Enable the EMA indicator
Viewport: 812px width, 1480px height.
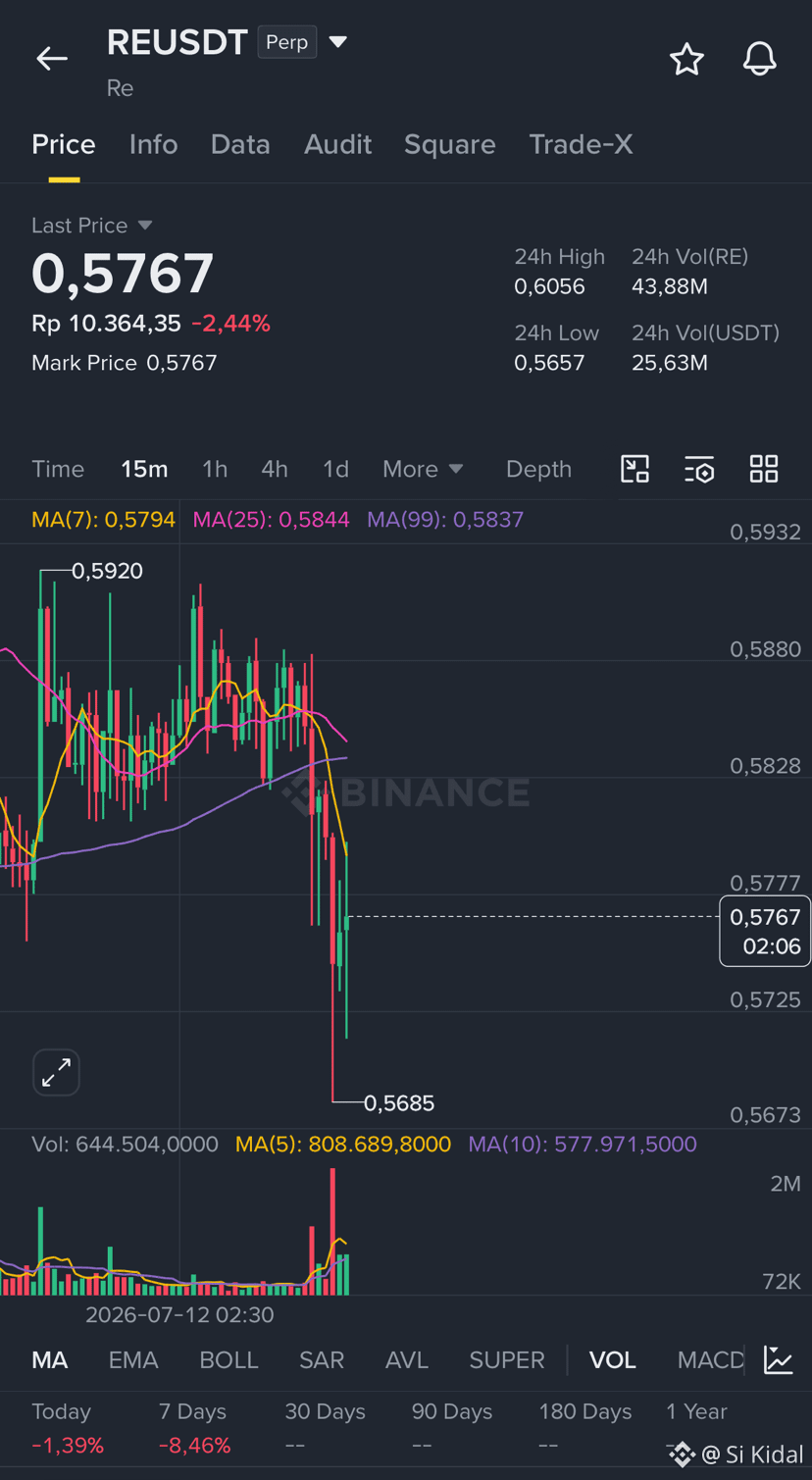click(133, 1360)
